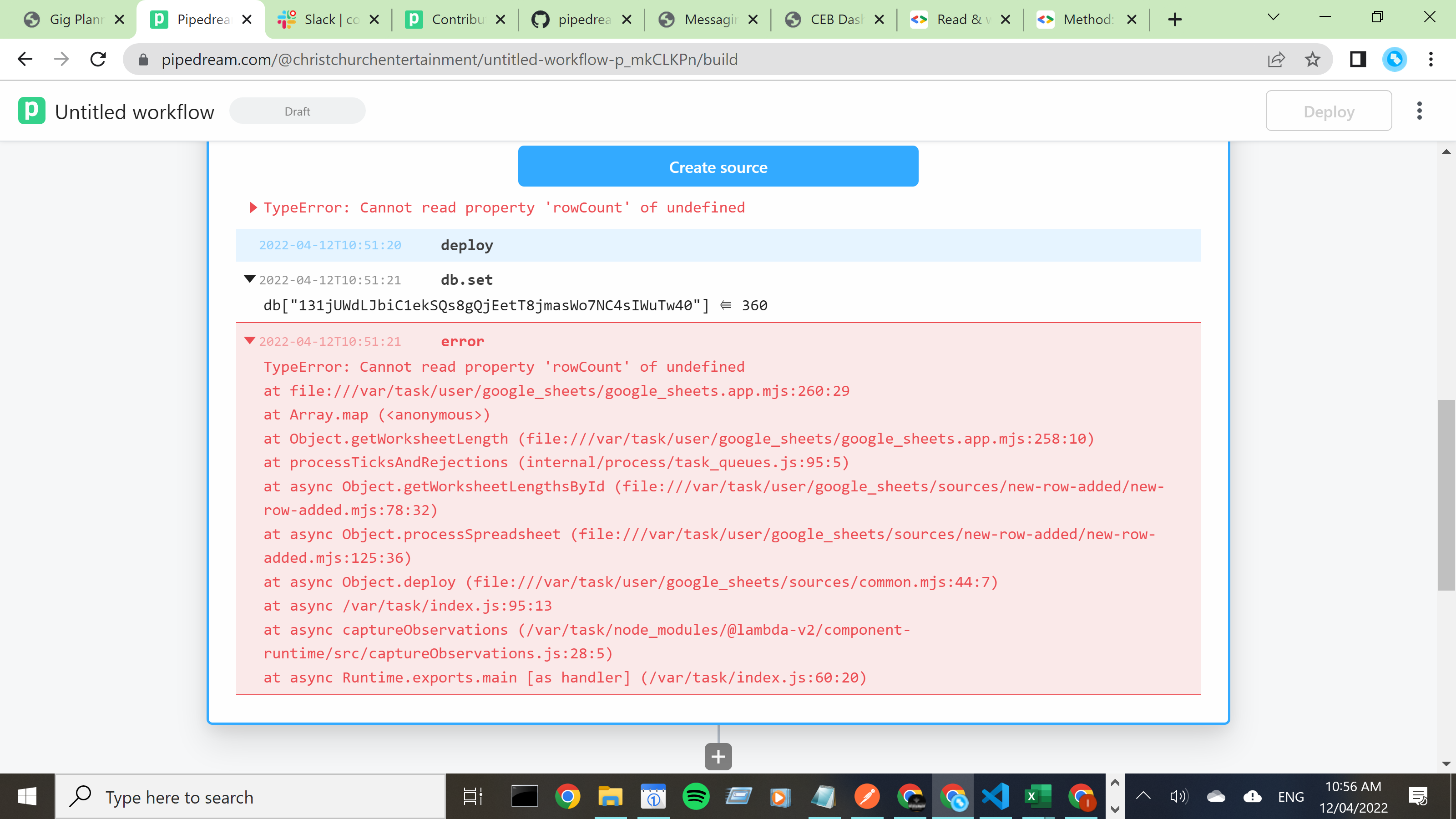This screenshot has width=1456, height=819.
Task: Open the browser tab search chevron
Action: (1274, 19)
